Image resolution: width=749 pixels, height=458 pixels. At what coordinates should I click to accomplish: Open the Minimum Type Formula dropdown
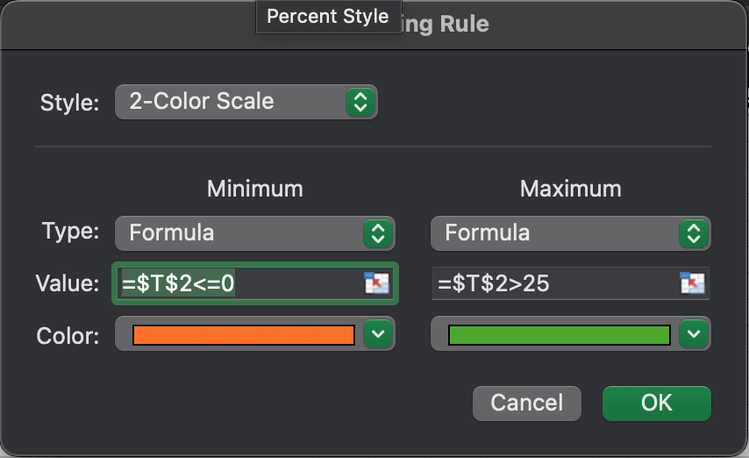[256, 233]
